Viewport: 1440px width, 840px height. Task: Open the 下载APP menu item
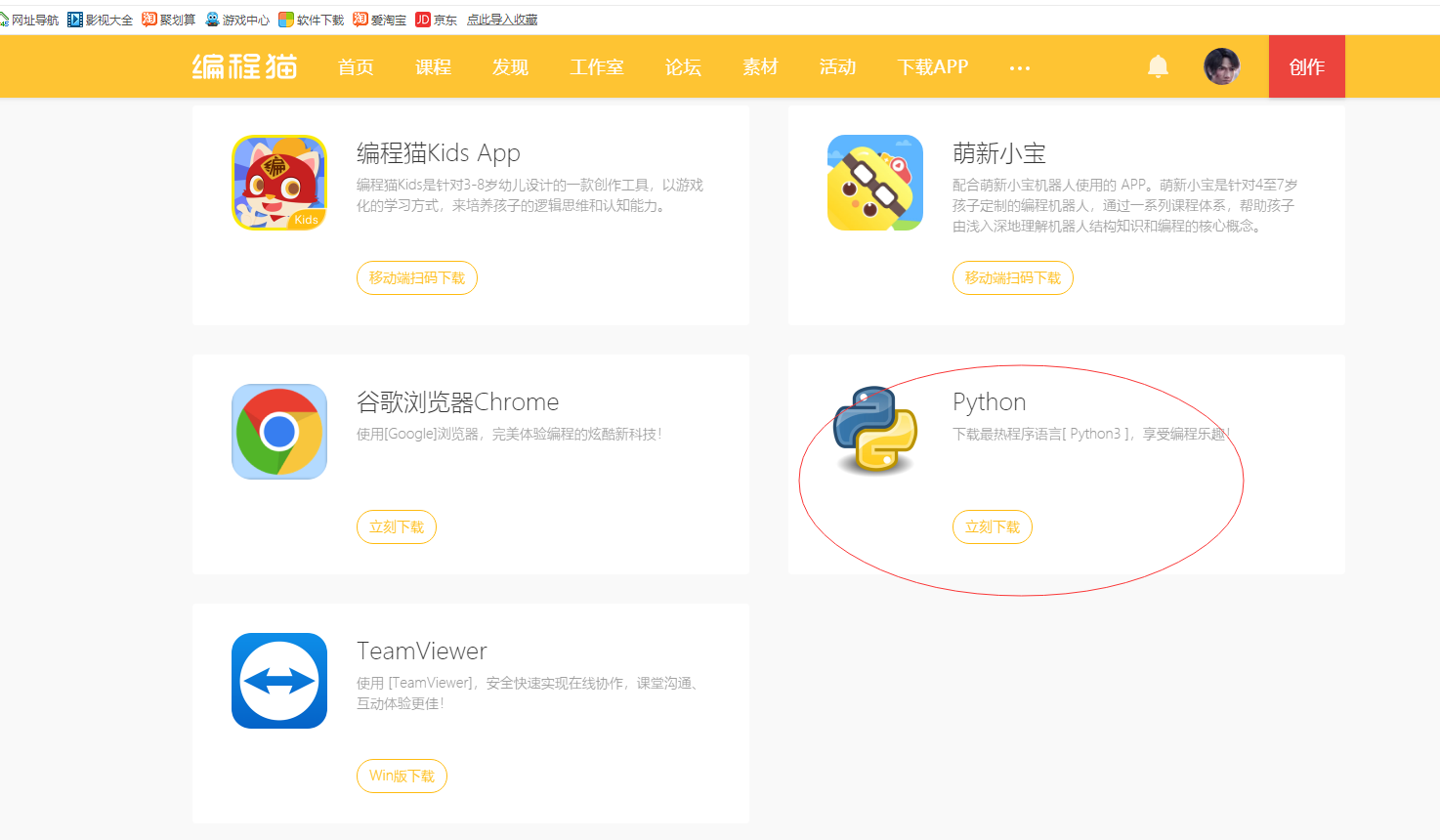(933, 67)
